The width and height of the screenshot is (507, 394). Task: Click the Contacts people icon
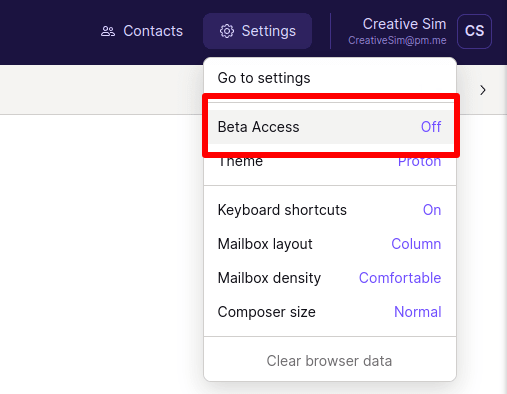(x=108, y=31)
